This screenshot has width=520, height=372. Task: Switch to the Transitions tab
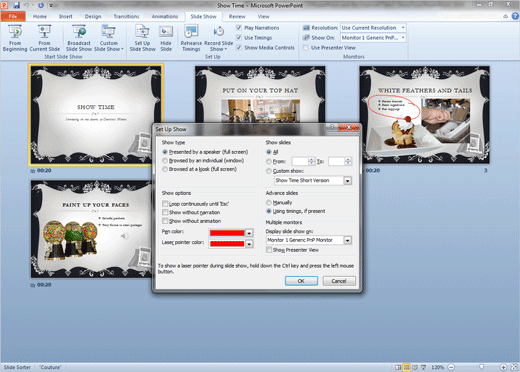(x=126, y=16)
